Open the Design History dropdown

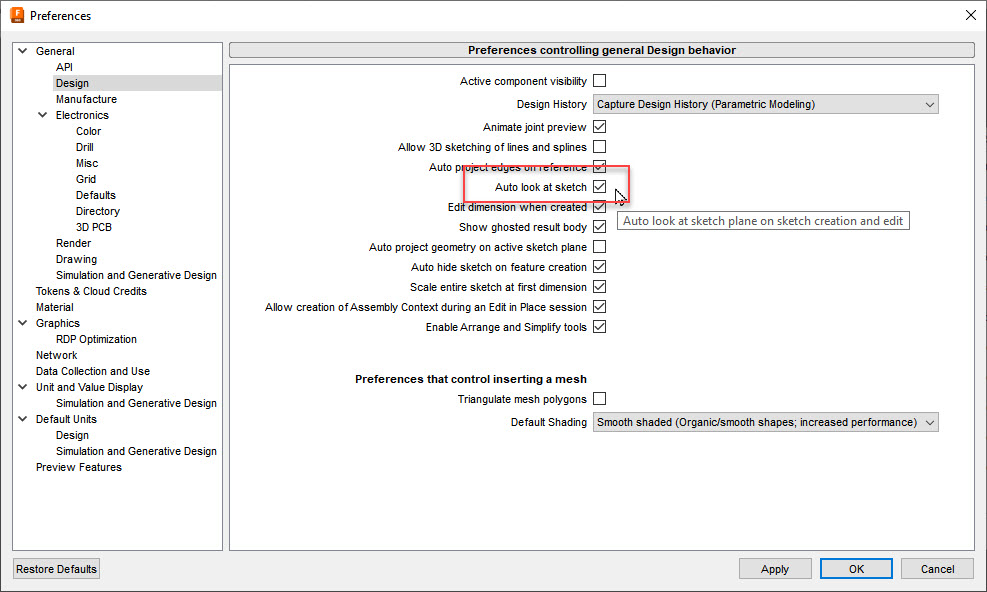pyautogui.click(x=765, y=104)
